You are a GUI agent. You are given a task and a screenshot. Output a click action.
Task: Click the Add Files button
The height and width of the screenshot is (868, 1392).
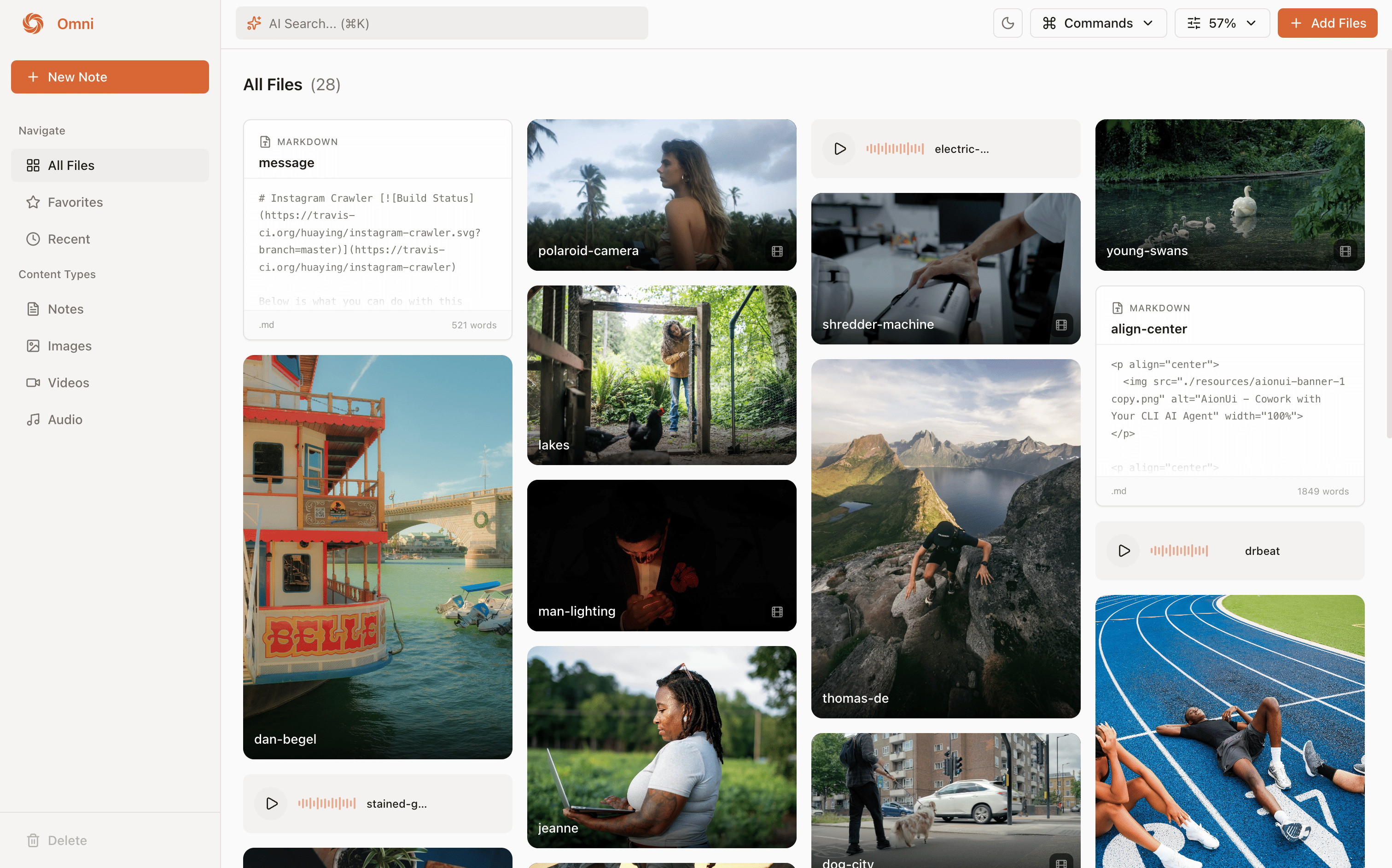pos(1327,23)
